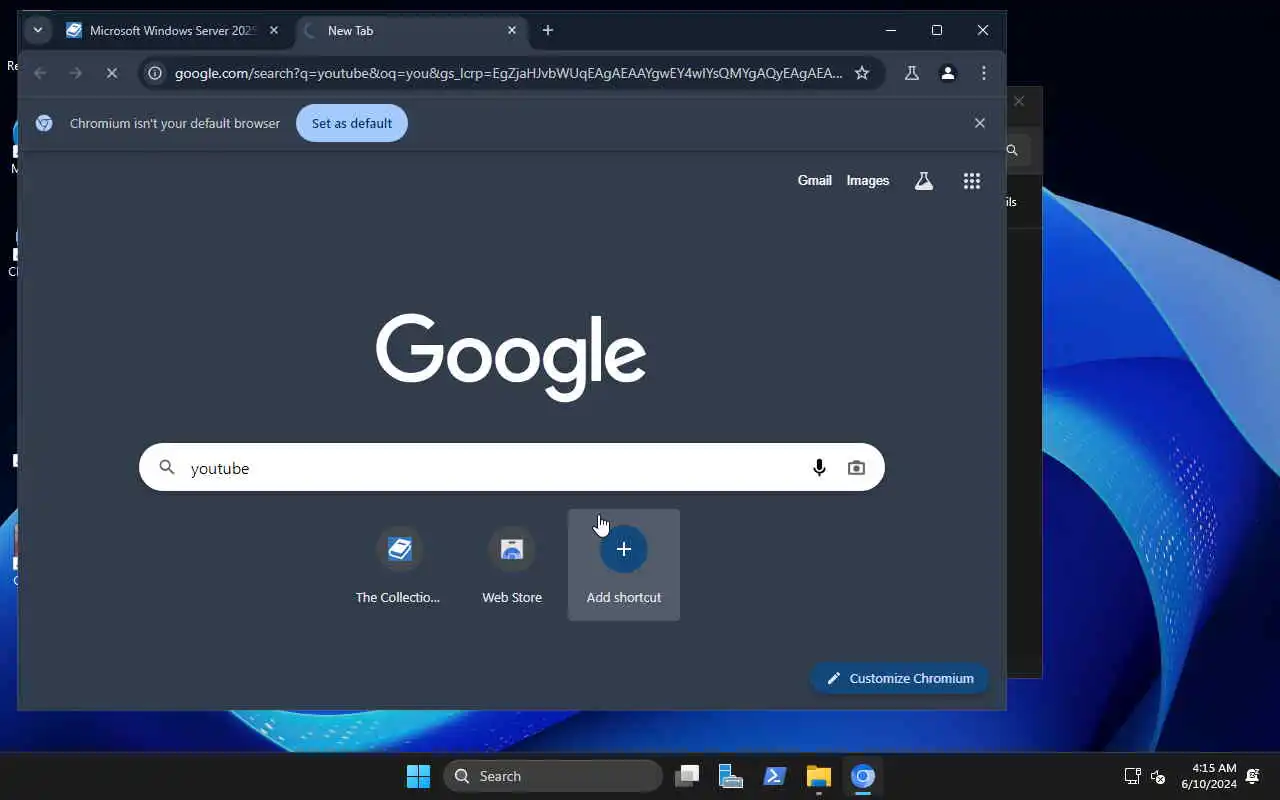Open File Explorer from the taskbar

pyautogui.click(x=819, y=776)
